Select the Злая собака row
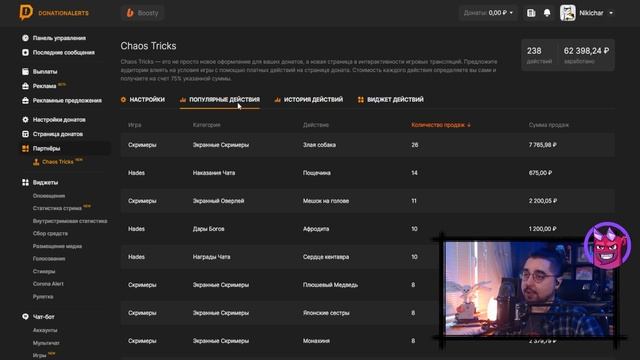Screen dimensions: 640x360 (x=367, y=145)
